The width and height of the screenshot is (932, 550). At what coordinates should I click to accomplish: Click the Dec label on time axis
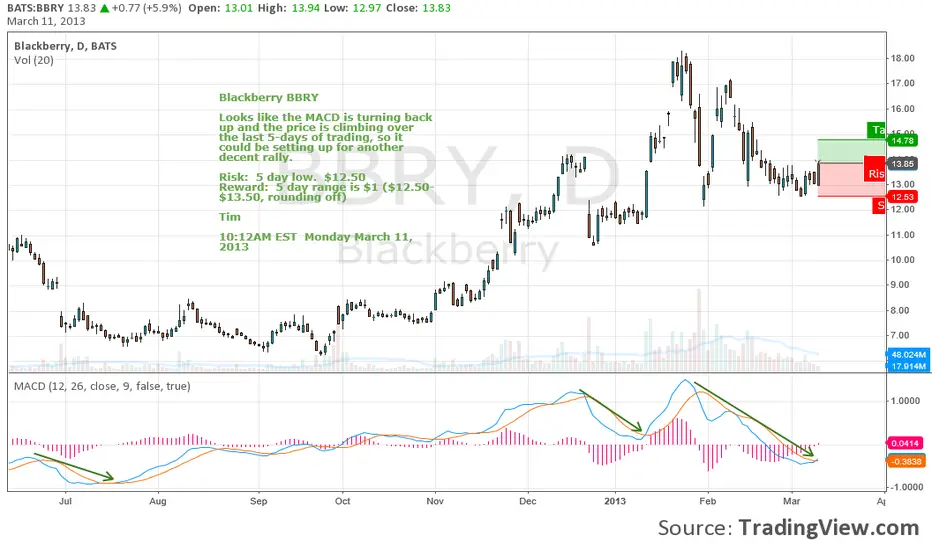pos(528,501)
